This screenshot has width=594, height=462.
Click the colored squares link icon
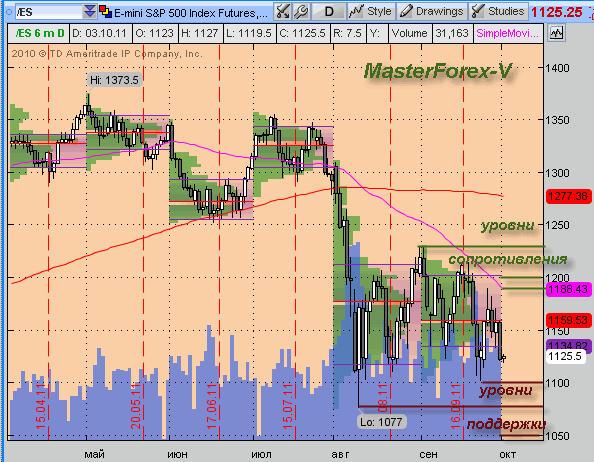click(105, 12)
